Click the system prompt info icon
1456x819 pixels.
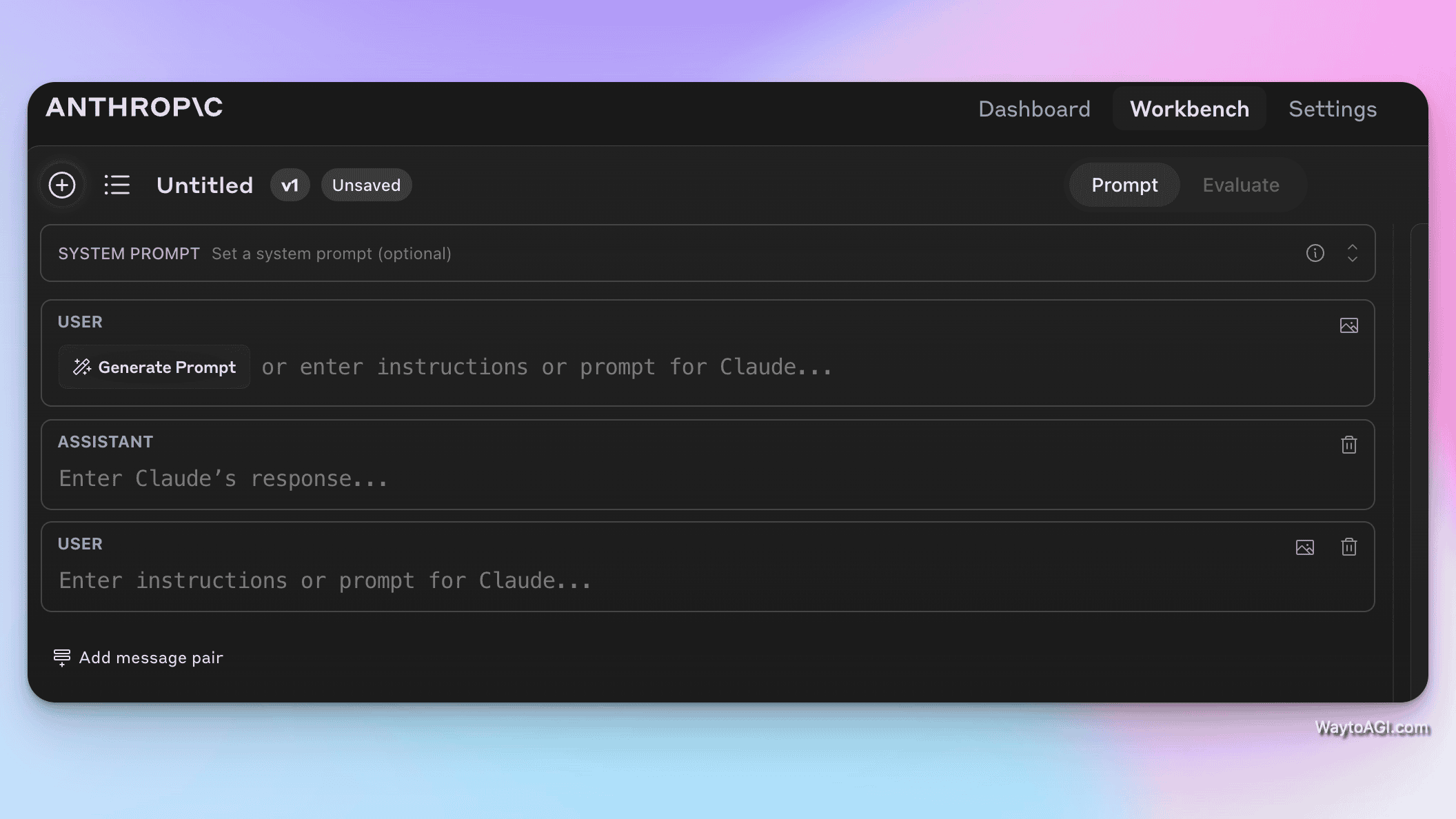click(x=1315, y=253)
